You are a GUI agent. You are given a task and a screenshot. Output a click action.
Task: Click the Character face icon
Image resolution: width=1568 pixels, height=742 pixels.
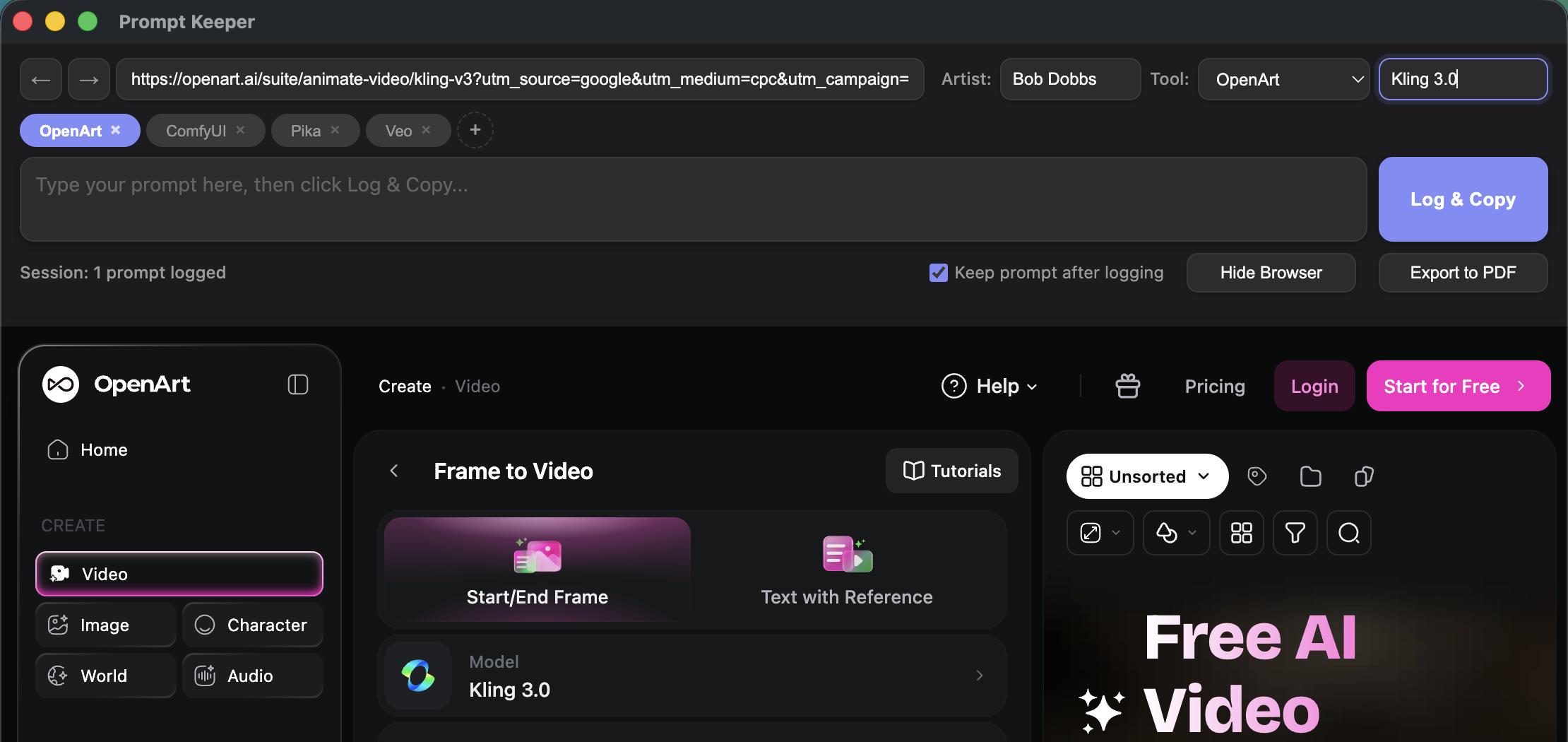pyautogui.click(x=205, y=625)
